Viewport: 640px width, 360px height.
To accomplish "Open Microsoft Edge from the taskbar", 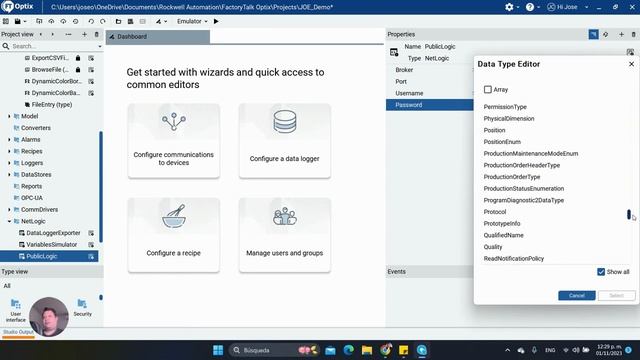I will (348, 350).
